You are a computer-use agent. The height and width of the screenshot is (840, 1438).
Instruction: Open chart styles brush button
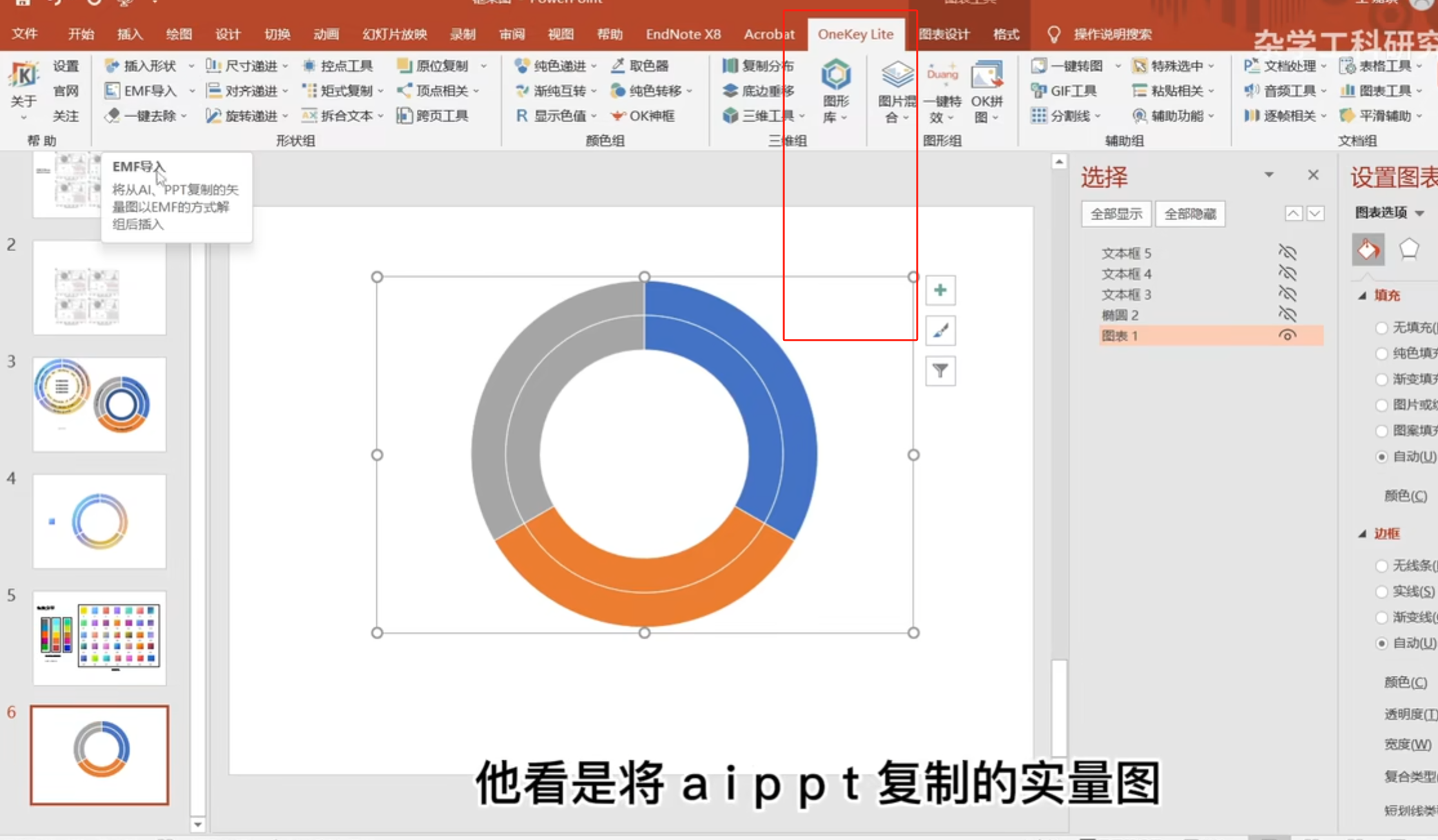pos(940,331)
